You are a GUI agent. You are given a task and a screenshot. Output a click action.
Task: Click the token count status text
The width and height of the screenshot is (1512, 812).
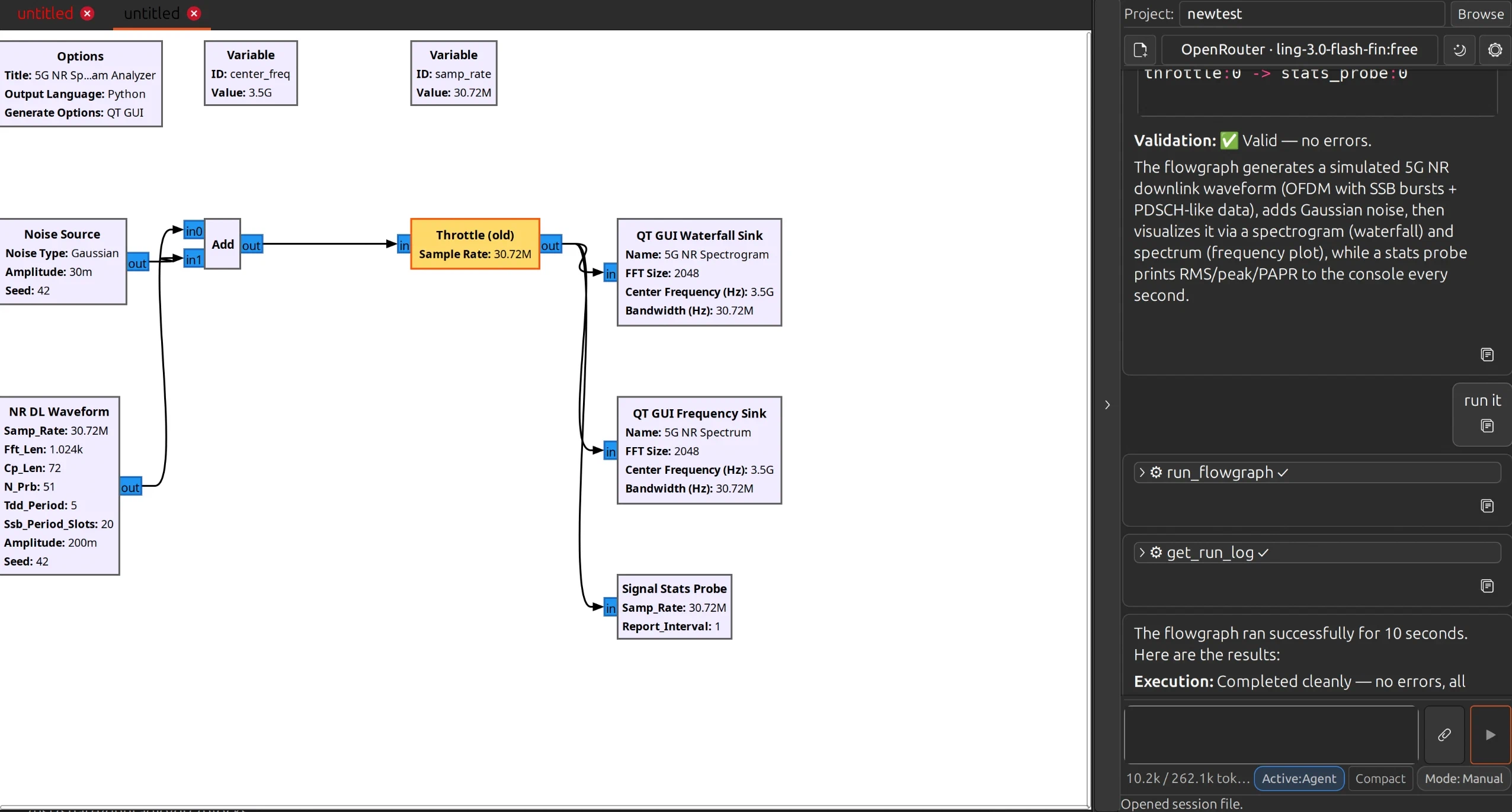(x=1187, y=778)
